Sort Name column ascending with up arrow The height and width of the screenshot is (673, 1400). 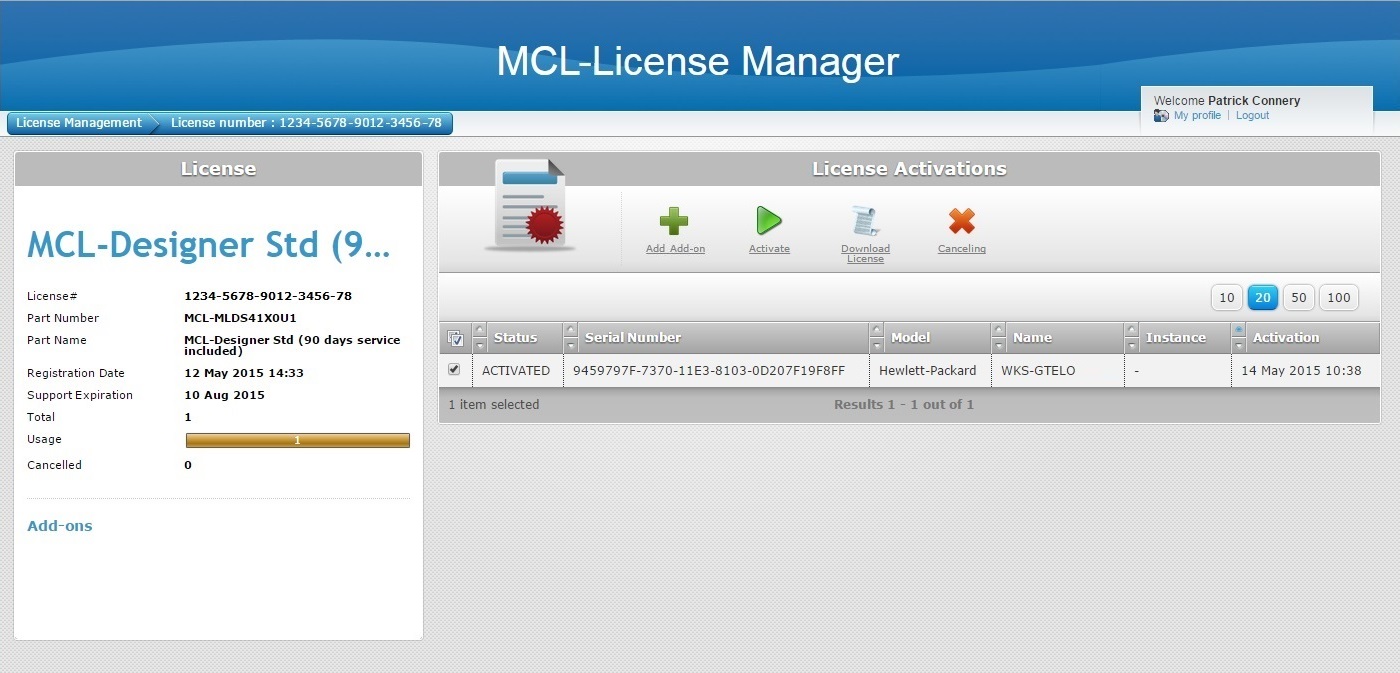tap(998, 330)
